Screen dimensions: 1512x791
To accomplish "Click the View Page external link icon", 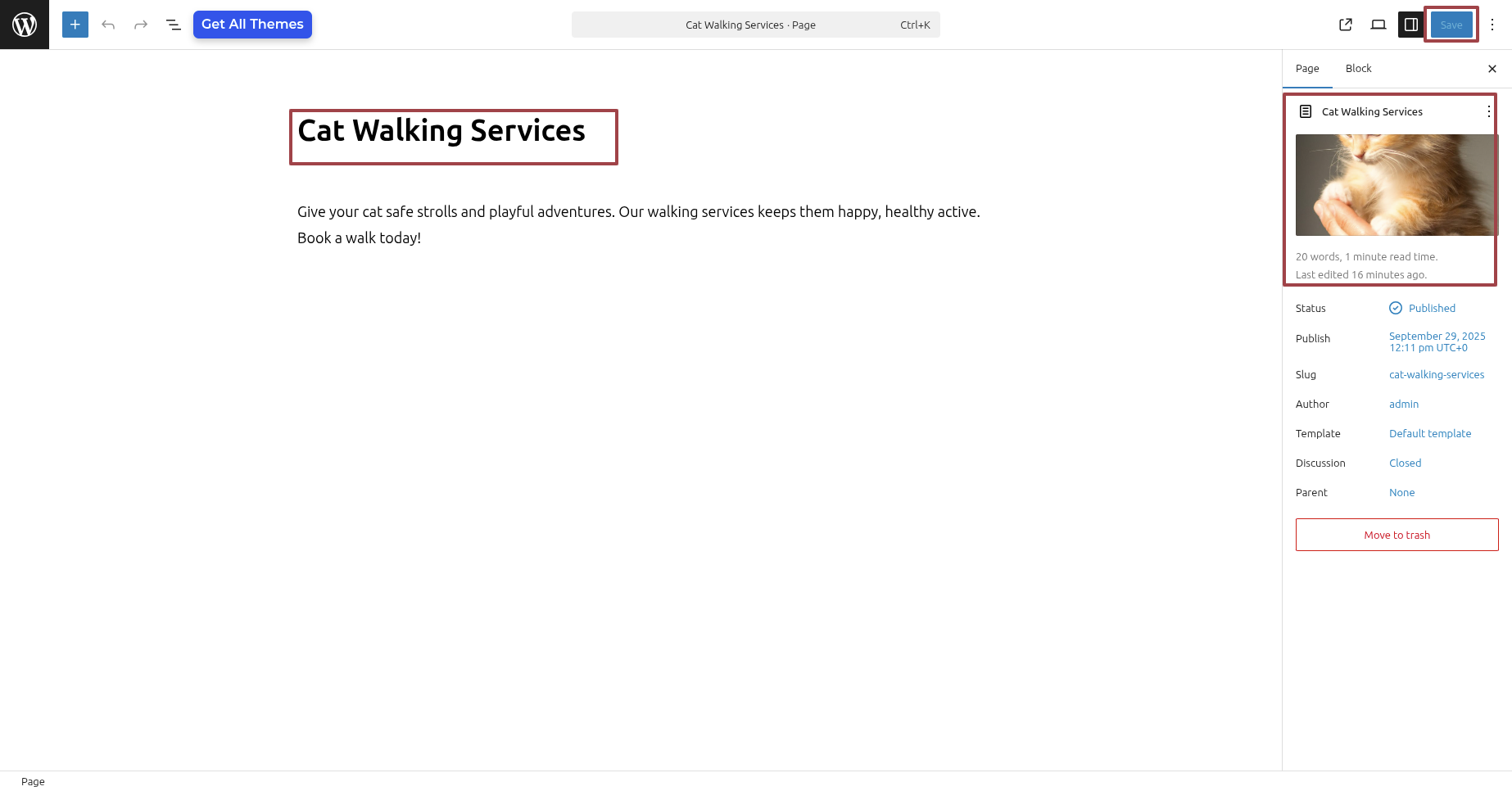I will pos(1345,25).
